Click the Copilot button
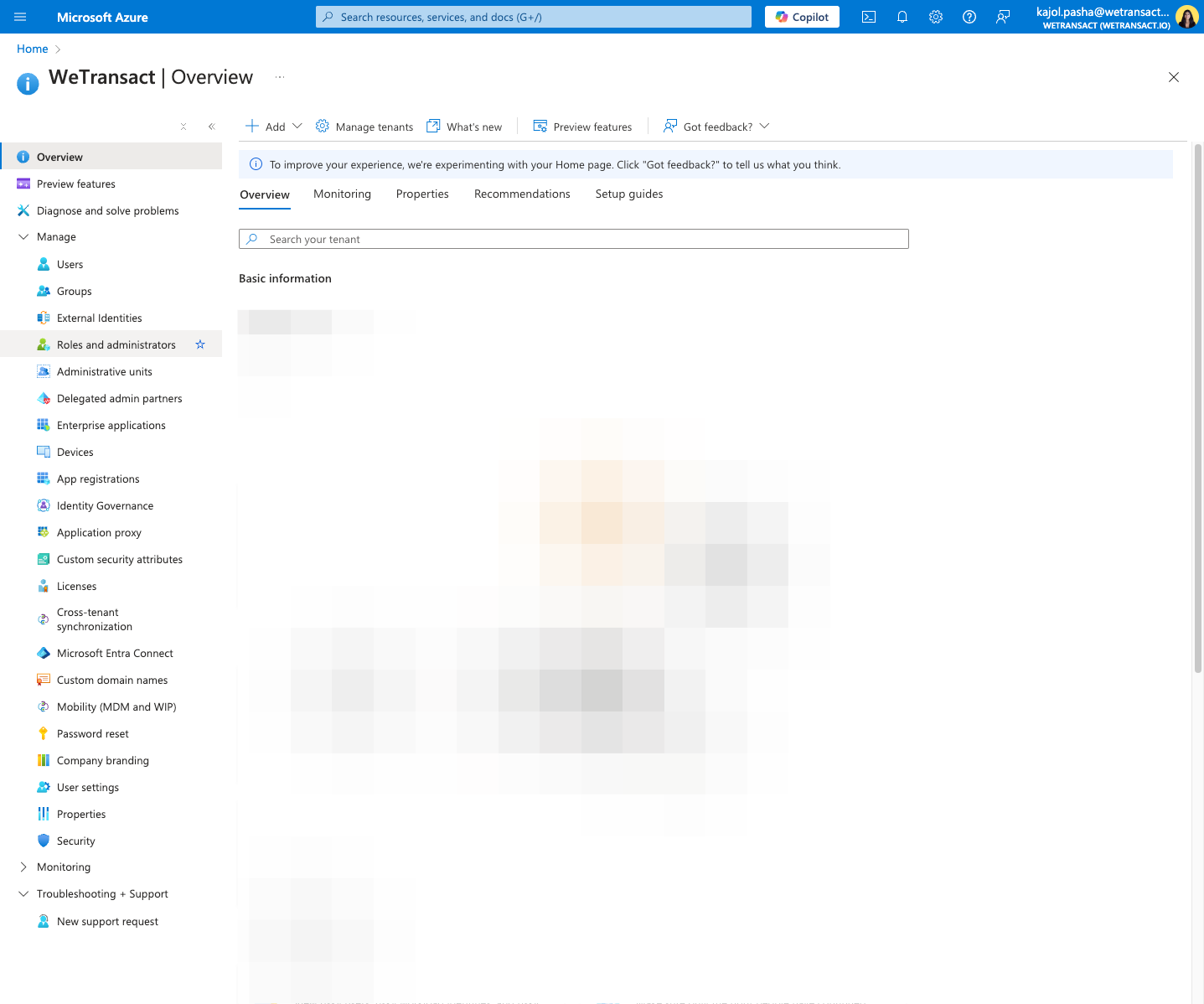This screenshot has height=1004, width=1204. pyautogui.click(x=802, y=17)
